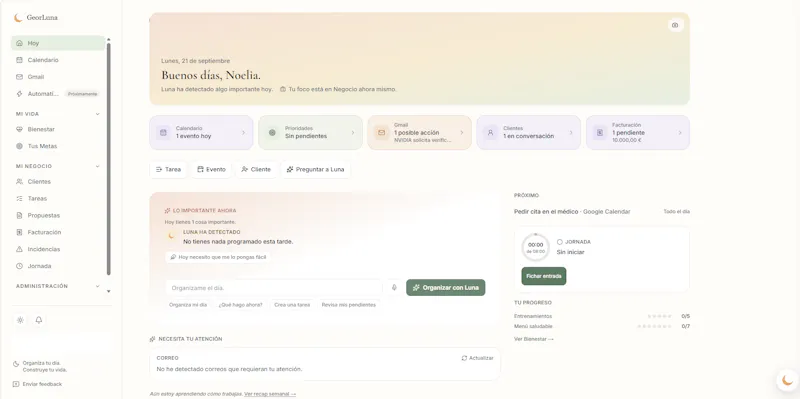The image size is (800, 399).
Task: Click the refresh icon beside Actualizar
Action: 464,358
